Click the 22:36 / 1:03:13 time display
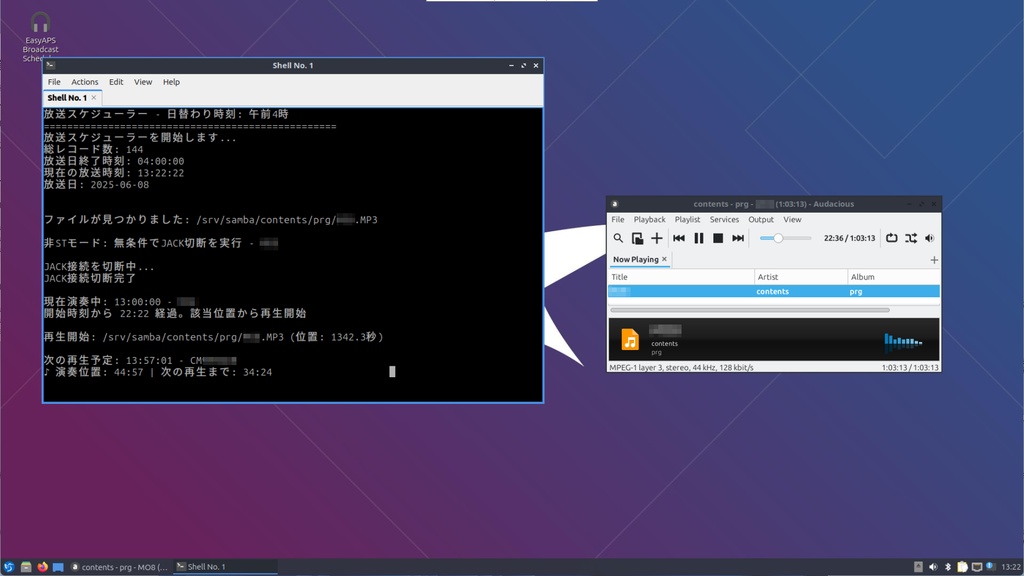 click(849, 238)
